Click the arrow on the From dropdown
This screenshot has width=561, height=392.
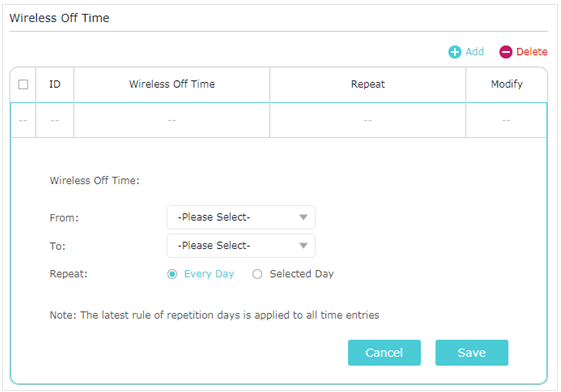coord(303,217)
